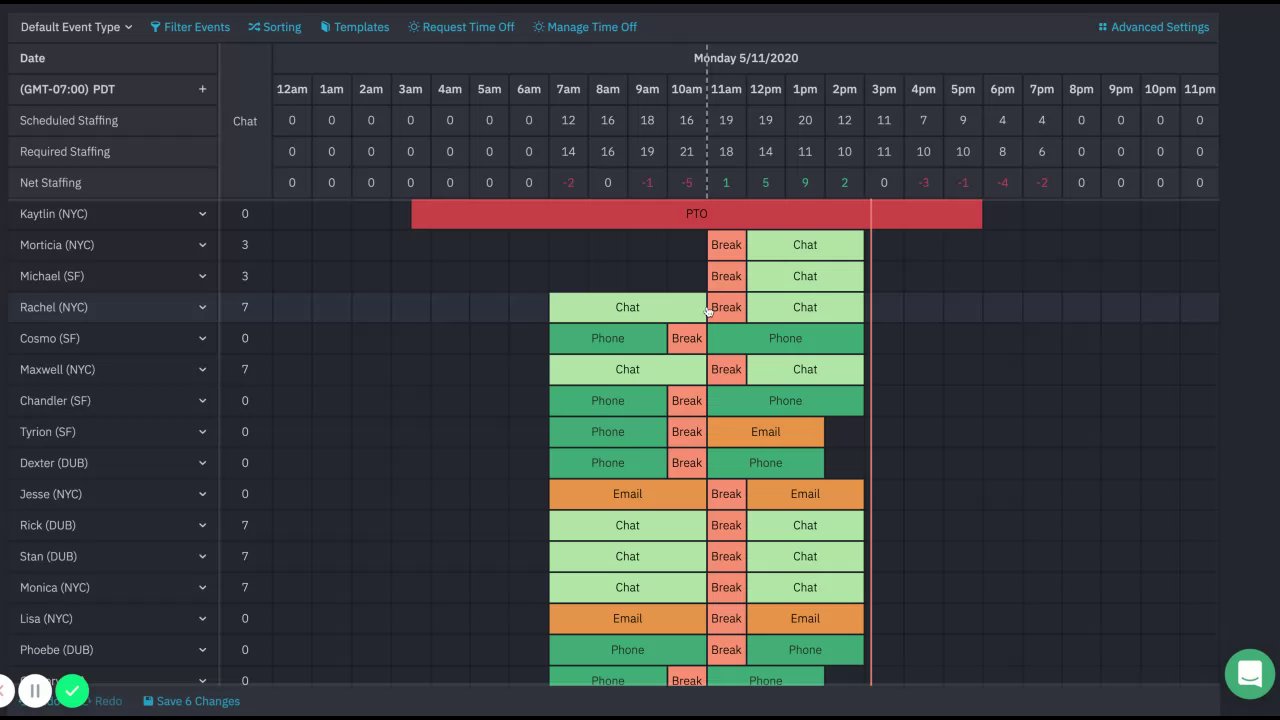Open the Default Event Type dropdown
This screenshot has width=1280, height=720.
[76, 27]
